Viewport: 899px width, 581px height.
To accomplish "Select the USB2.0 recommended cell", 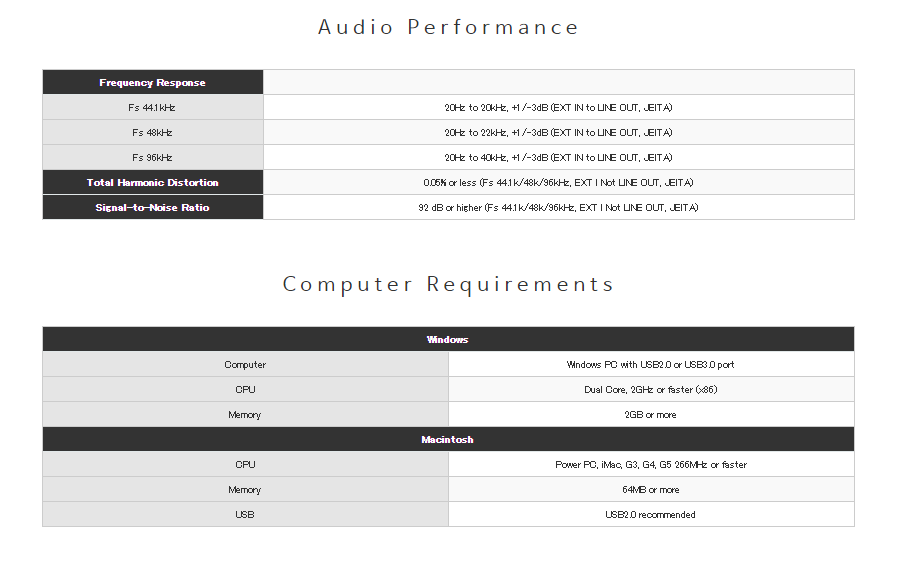I will (651, 515).
